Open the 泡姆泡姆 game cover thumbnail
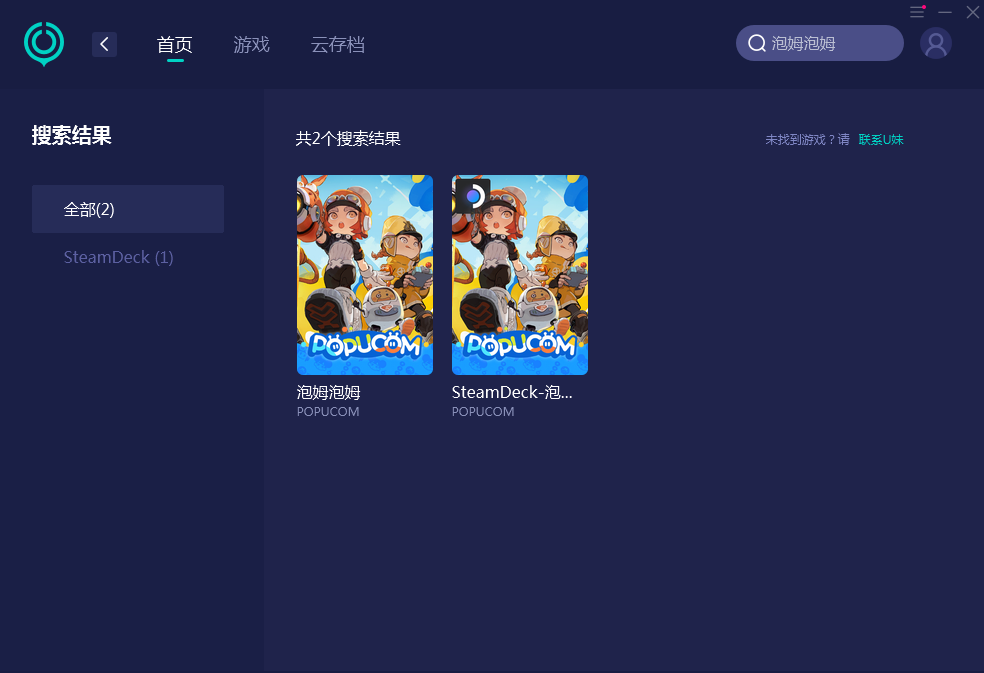Image resolution: width=984 pixels, height=673 pixels. click(365, 275)
